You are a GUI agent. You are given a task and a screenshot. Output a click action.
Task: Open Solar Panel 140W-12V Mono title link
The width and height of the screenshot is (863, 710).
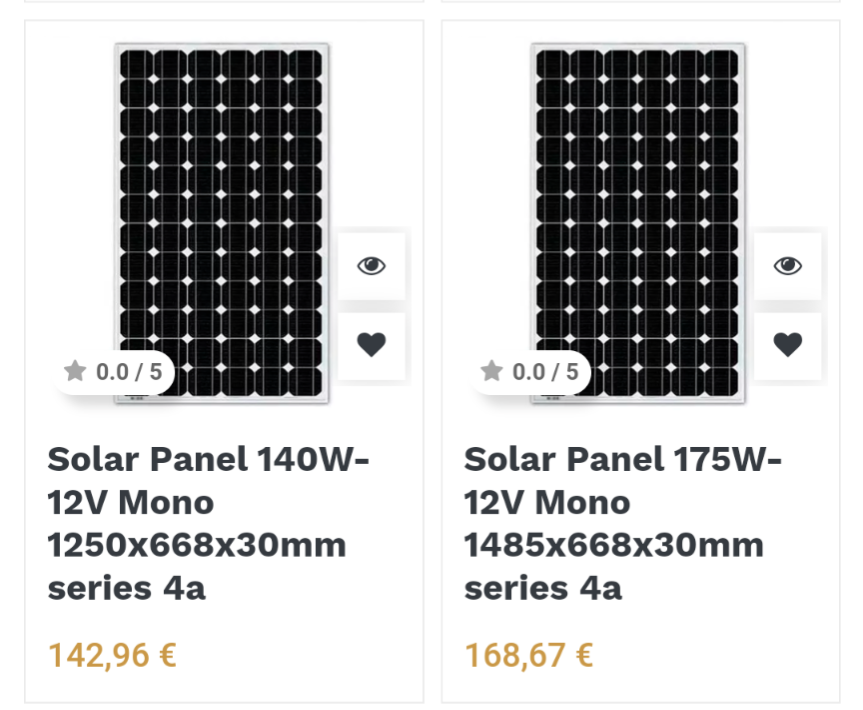coord(208,523)
